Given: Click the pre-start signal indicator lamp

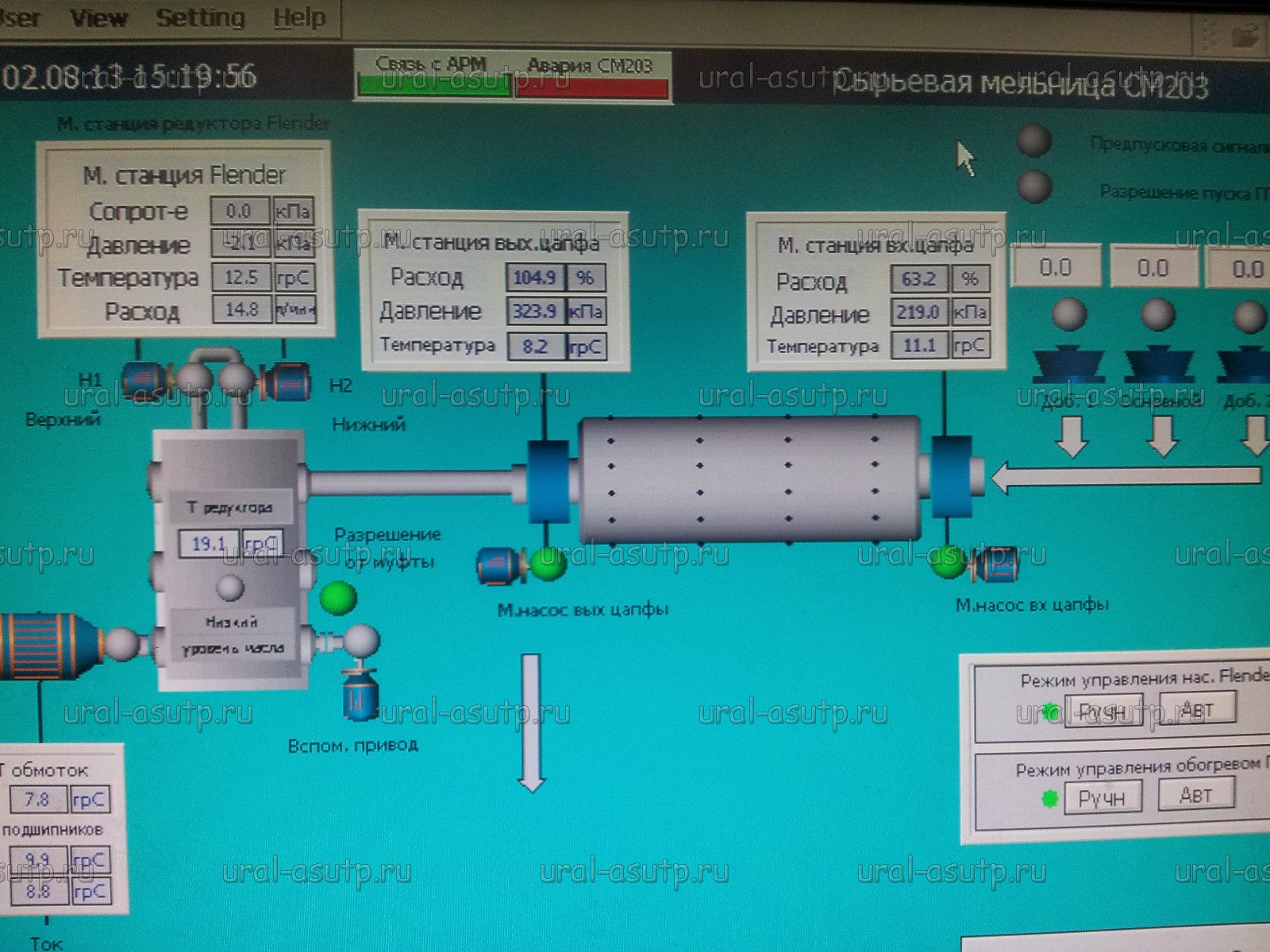Looking at the screenshot, I should point(1034,142).
